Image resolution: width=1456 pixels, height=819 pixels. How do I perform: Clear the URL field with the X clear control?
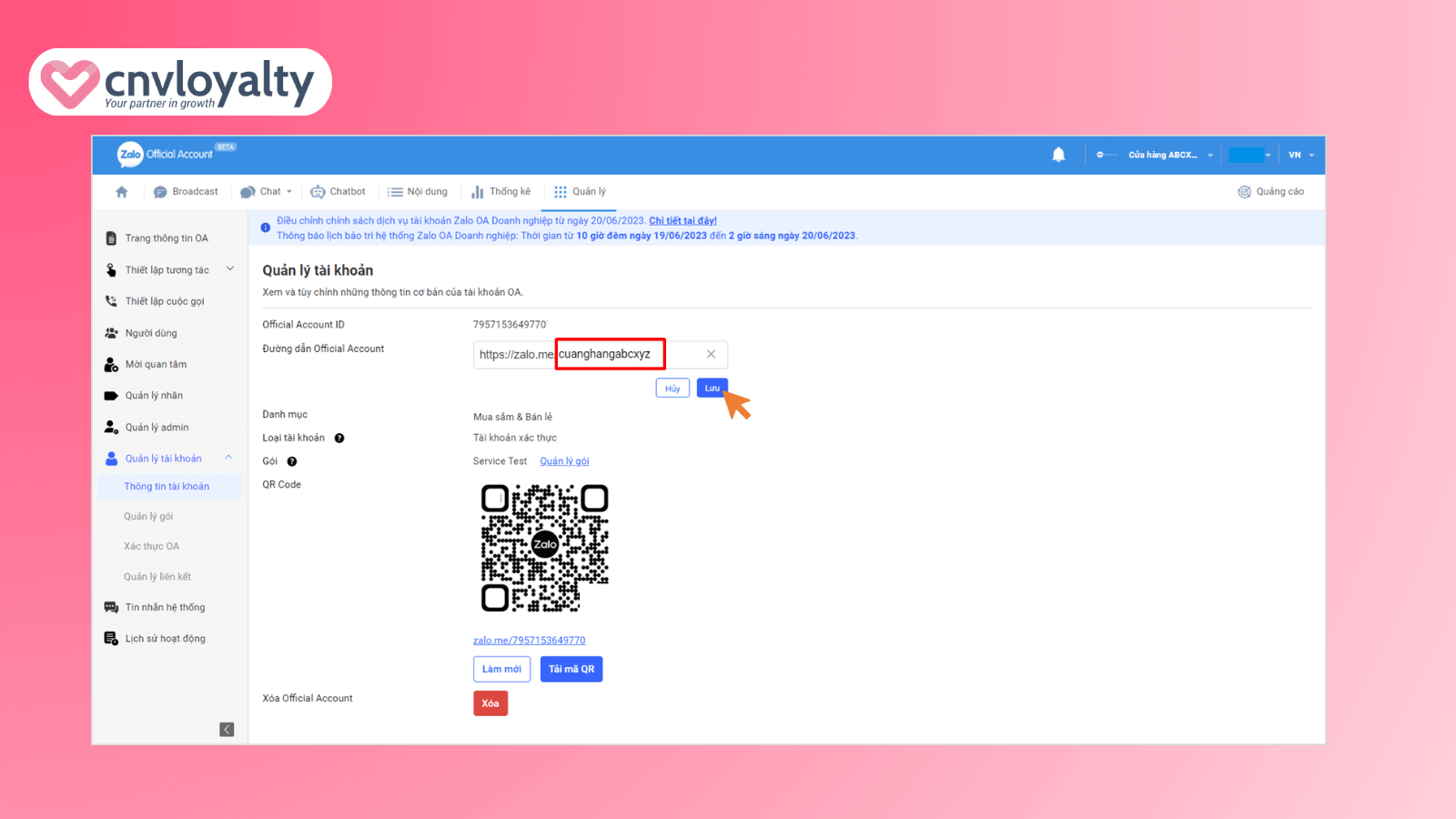(x=712, y=354)
